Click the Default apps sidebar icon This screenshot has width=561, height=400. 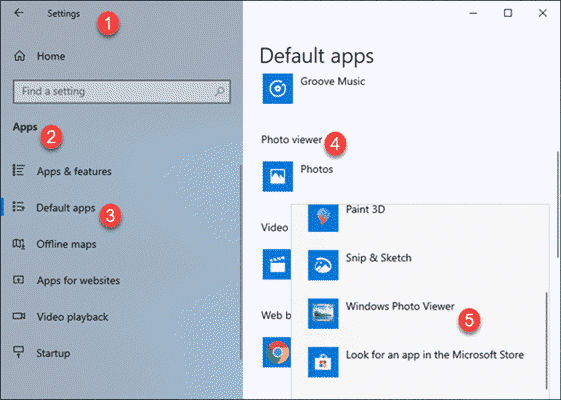pyautogui.click(x=19, y=207)
